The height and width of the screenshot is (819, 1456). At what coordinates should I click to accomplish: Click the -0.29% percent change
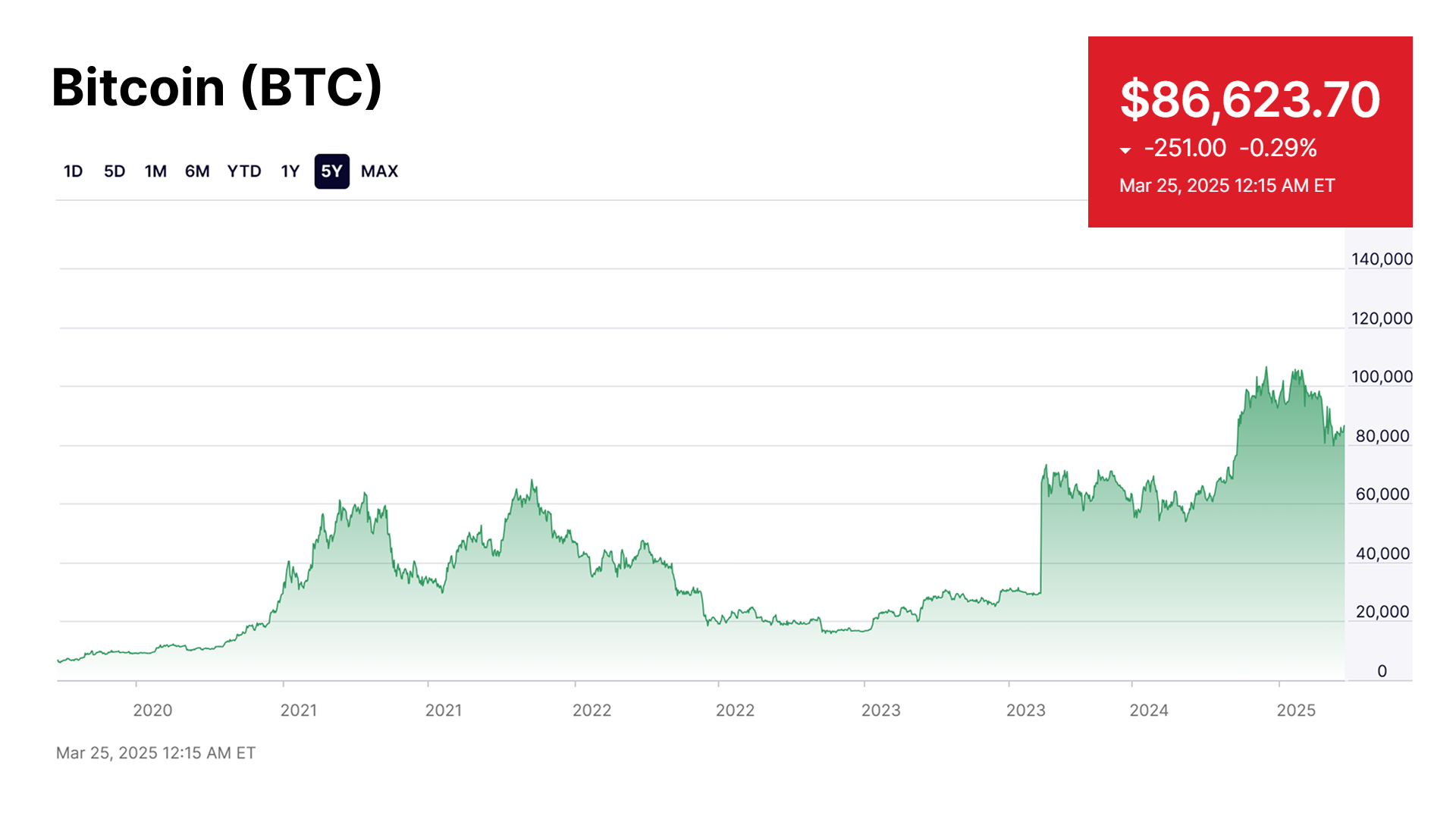pos(1279,148)
